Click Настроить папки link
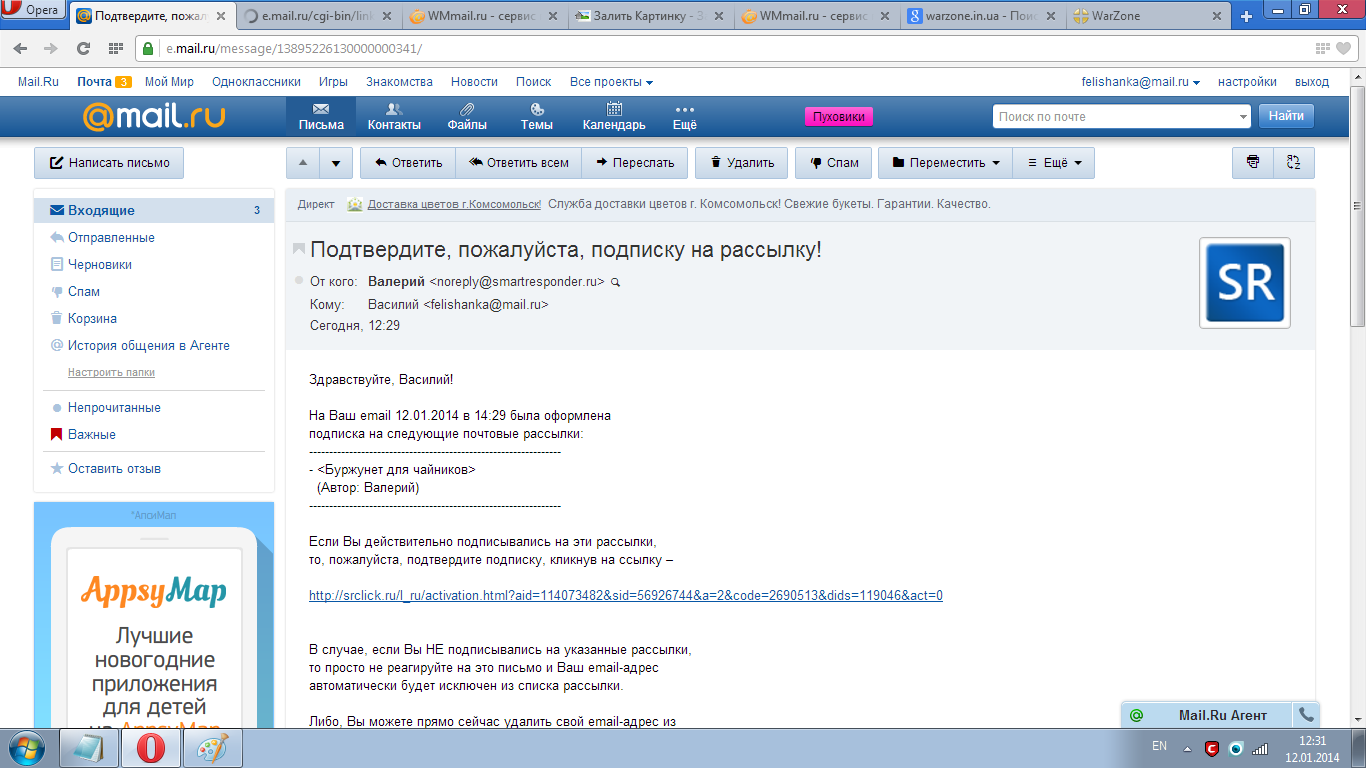This screenshot has height=768, width=1366. point(111,372)
